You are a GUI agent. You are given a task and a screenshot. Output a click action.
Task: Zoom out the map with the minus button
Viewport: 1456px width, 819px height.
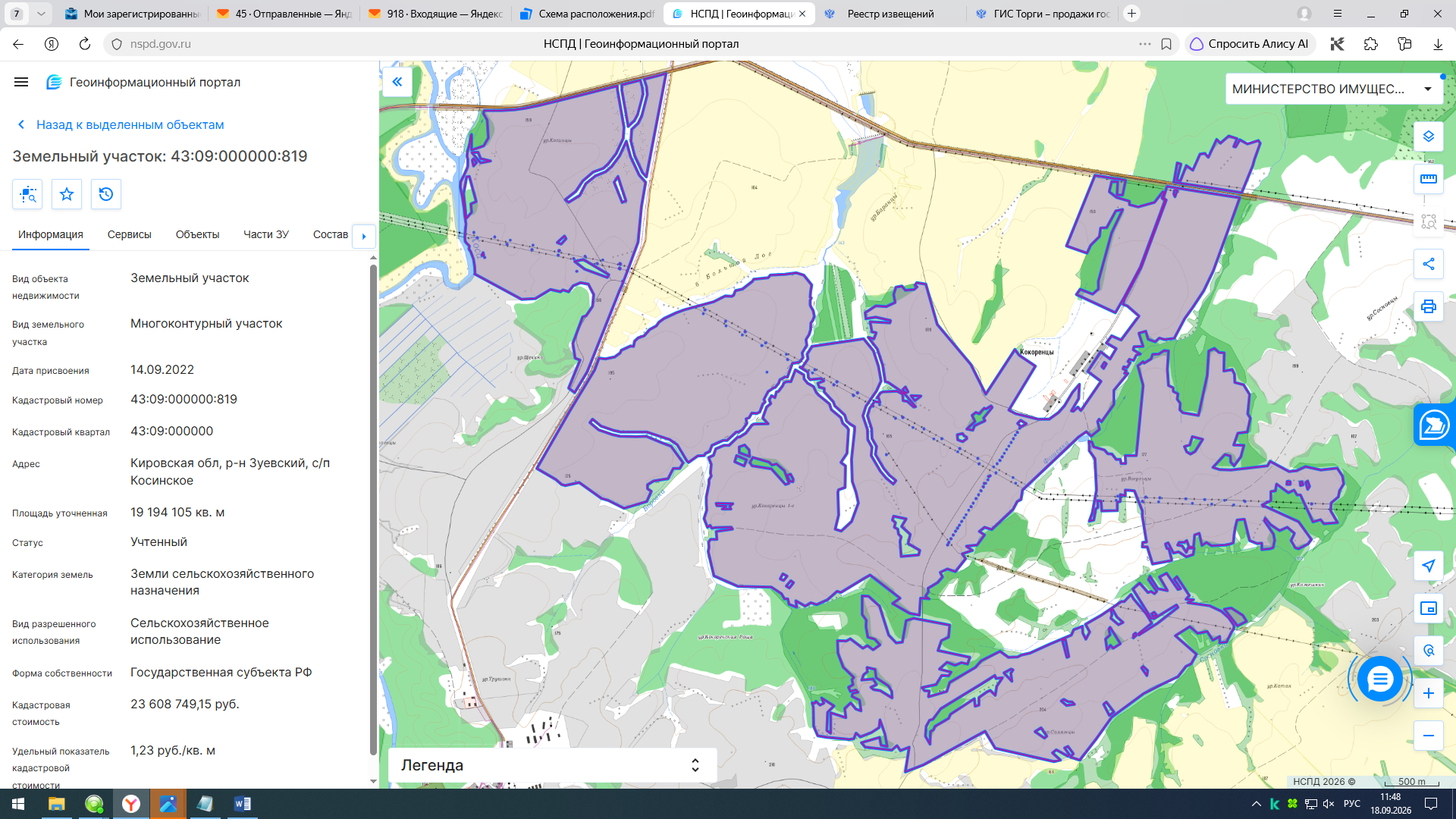[x=1429, y=736]
